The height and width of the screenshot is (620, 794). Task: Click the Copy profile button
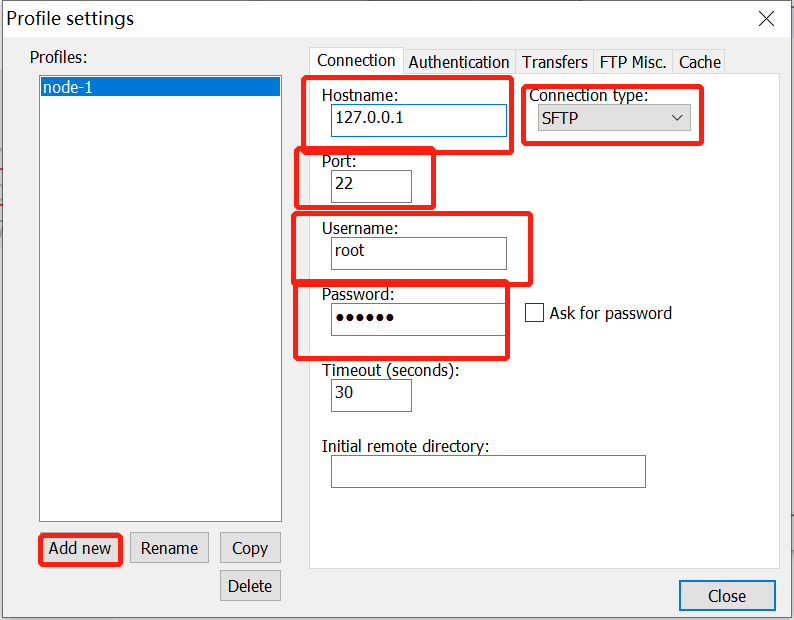click(x=250, y=548)
